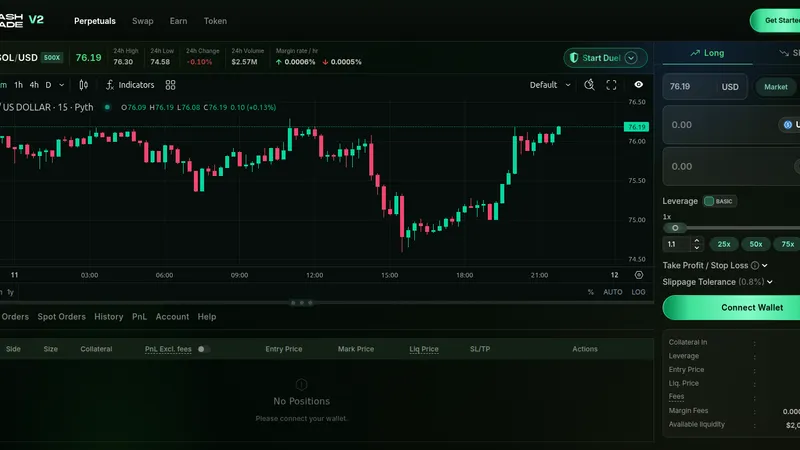
Task: Click the panel resize handle dots
Action: tap(302, 303)
